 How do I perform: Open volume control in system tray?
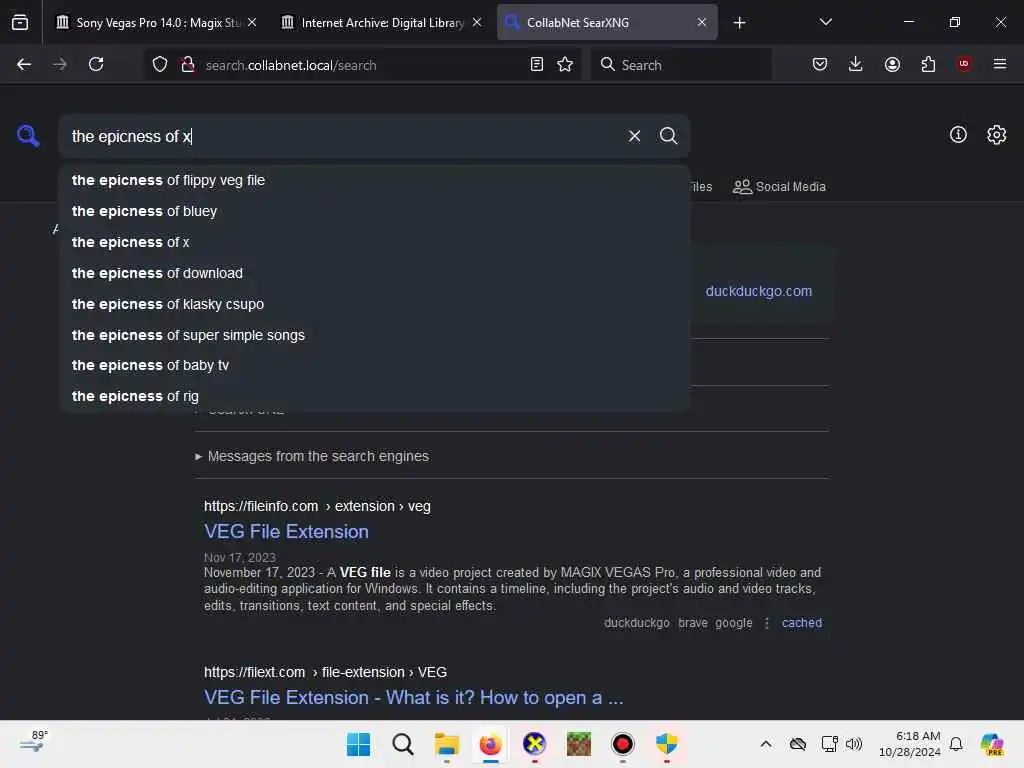(854, 744)
